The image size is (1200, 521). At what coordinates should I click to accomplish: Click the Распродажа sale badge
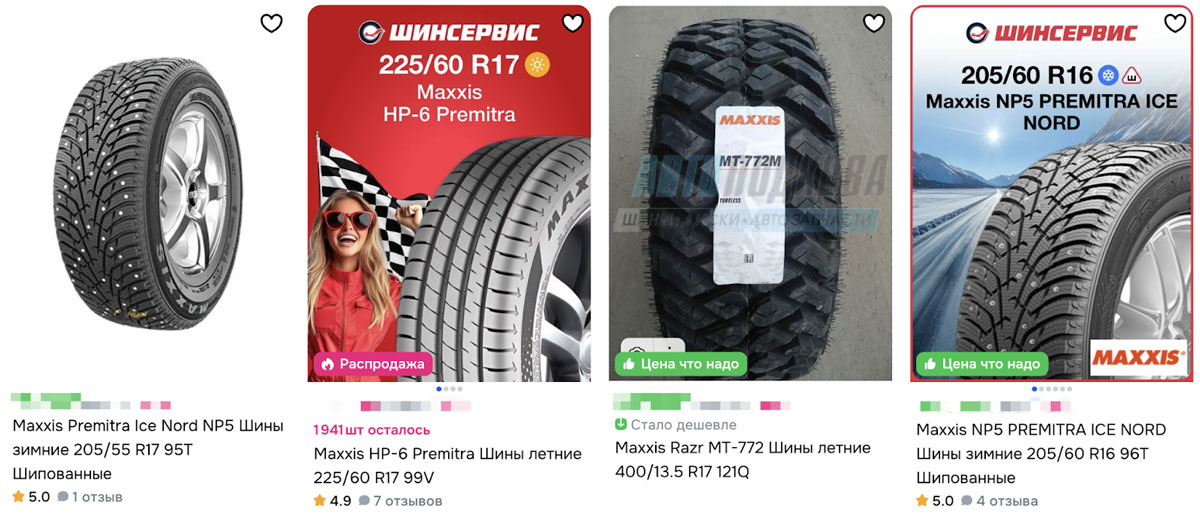(x=374, y=363)
